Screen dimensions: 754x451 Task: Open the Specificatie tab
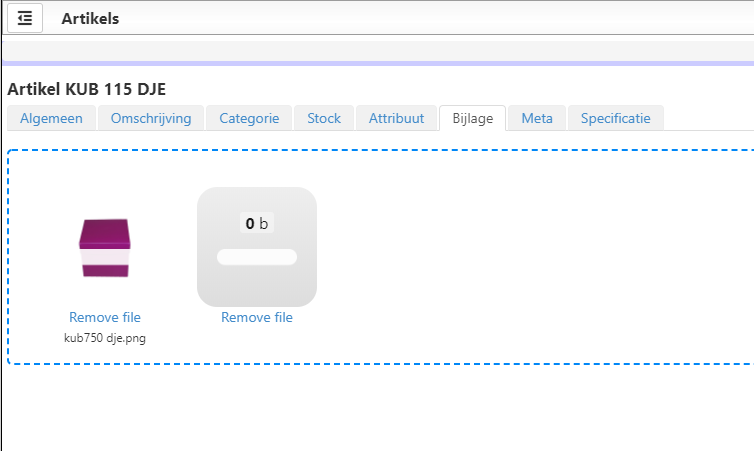[615, 118]
